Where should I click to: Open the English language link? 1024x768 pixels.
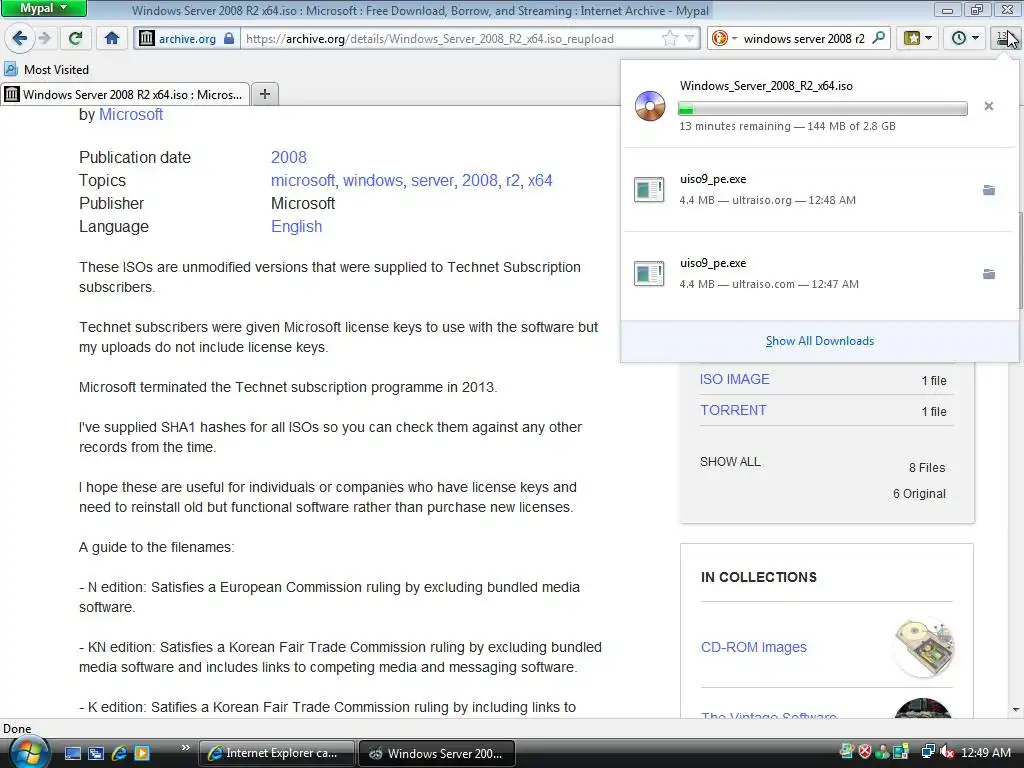(x=296, y=227)
